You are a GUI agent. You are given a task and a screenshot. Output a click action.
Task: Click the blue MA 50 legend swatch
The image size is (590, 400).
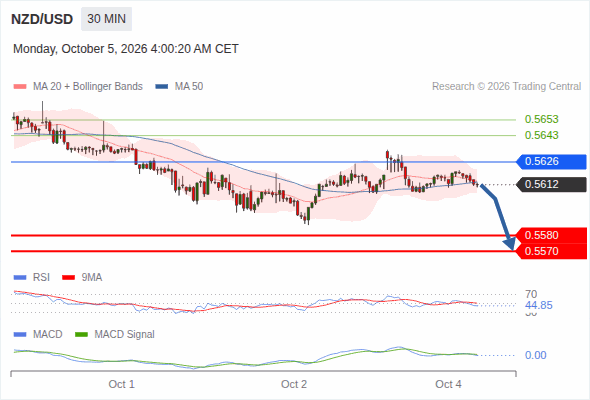click(162, 87)
